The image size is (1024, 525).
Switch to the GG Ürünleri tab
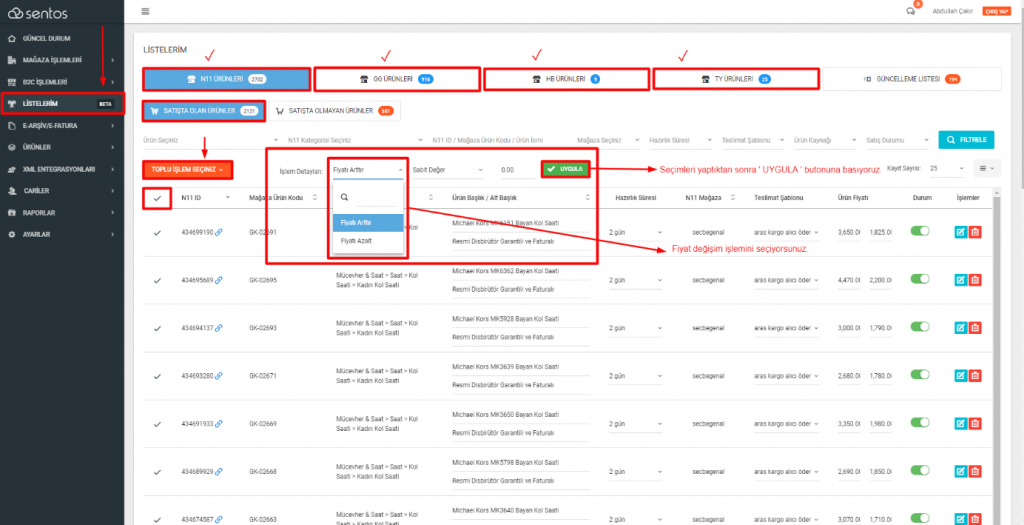tap(396, 79)
